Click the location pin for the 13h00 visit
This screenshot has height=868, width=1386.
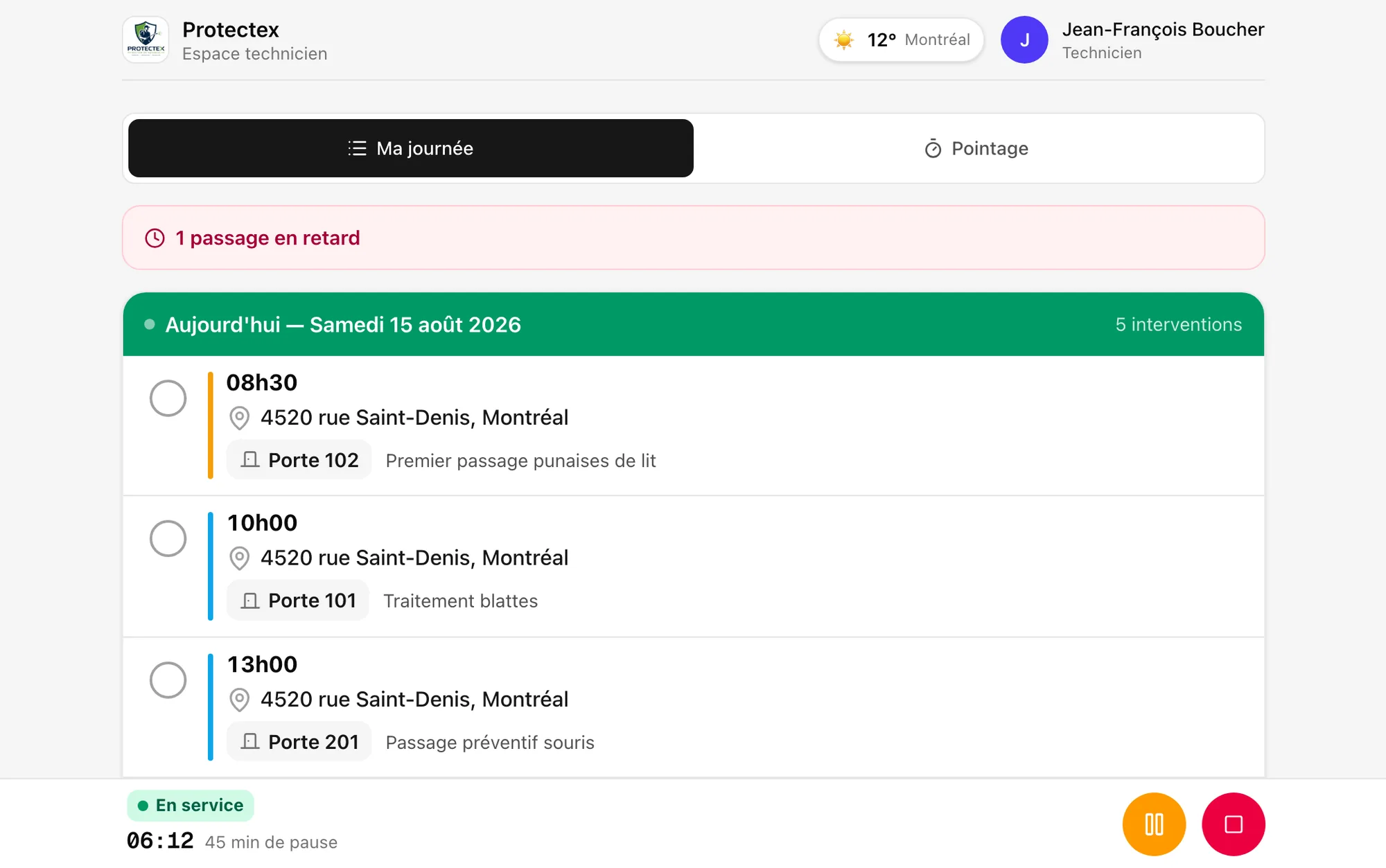click(x=239, y=700)
